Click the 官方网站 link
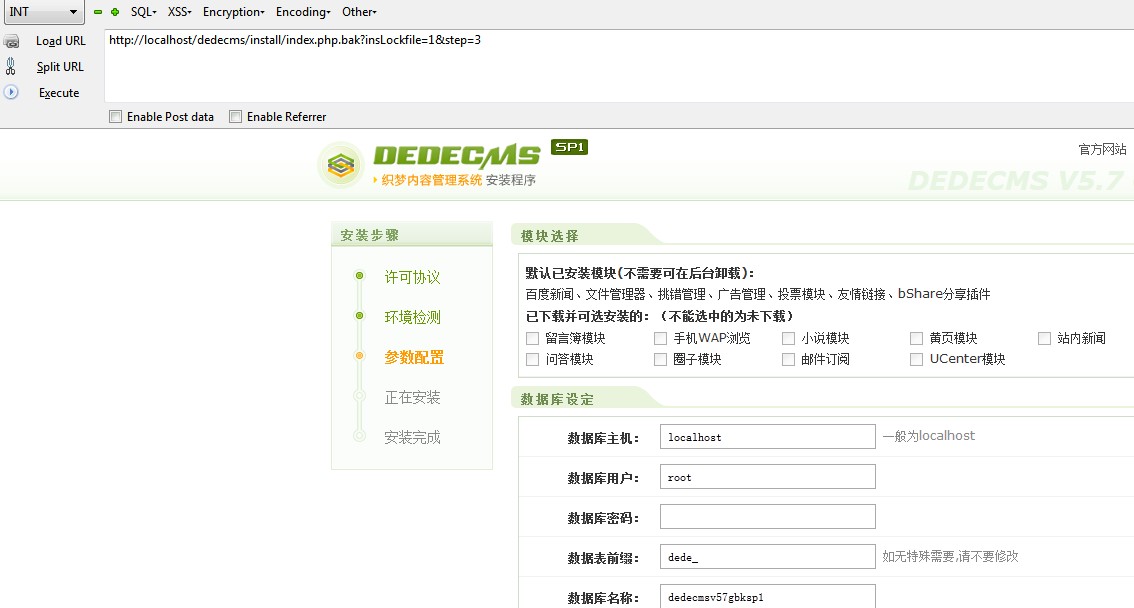 [x=1102, y=149]
